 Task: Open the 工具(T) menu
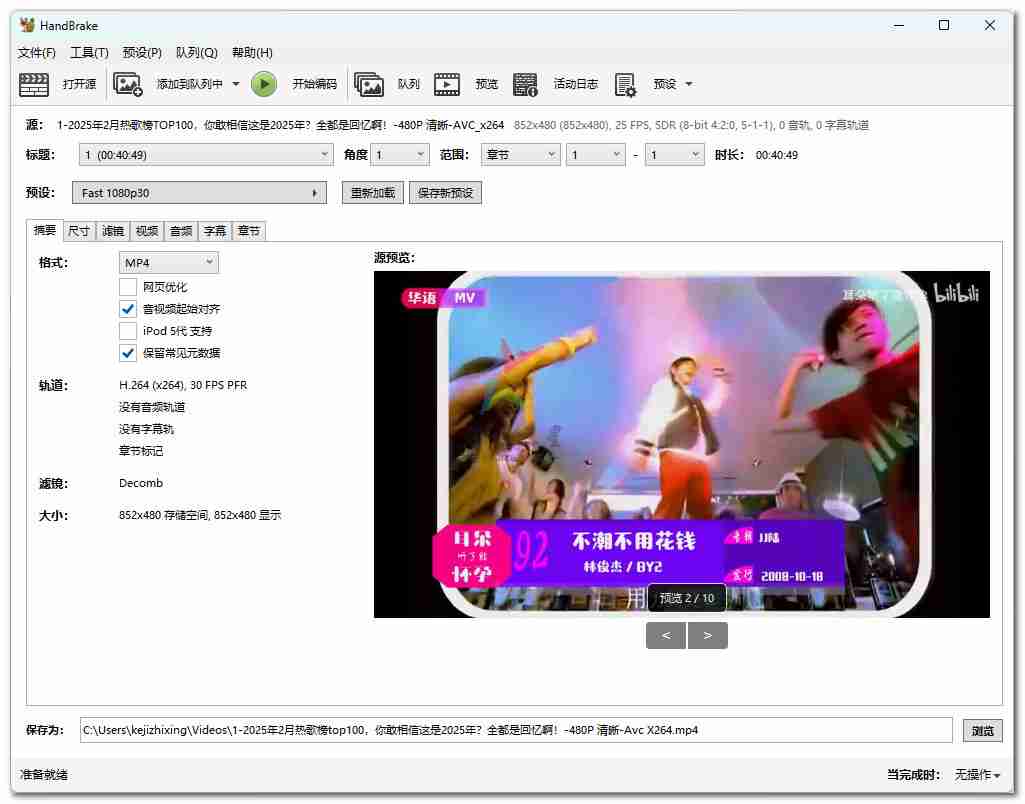click(89, 53)
